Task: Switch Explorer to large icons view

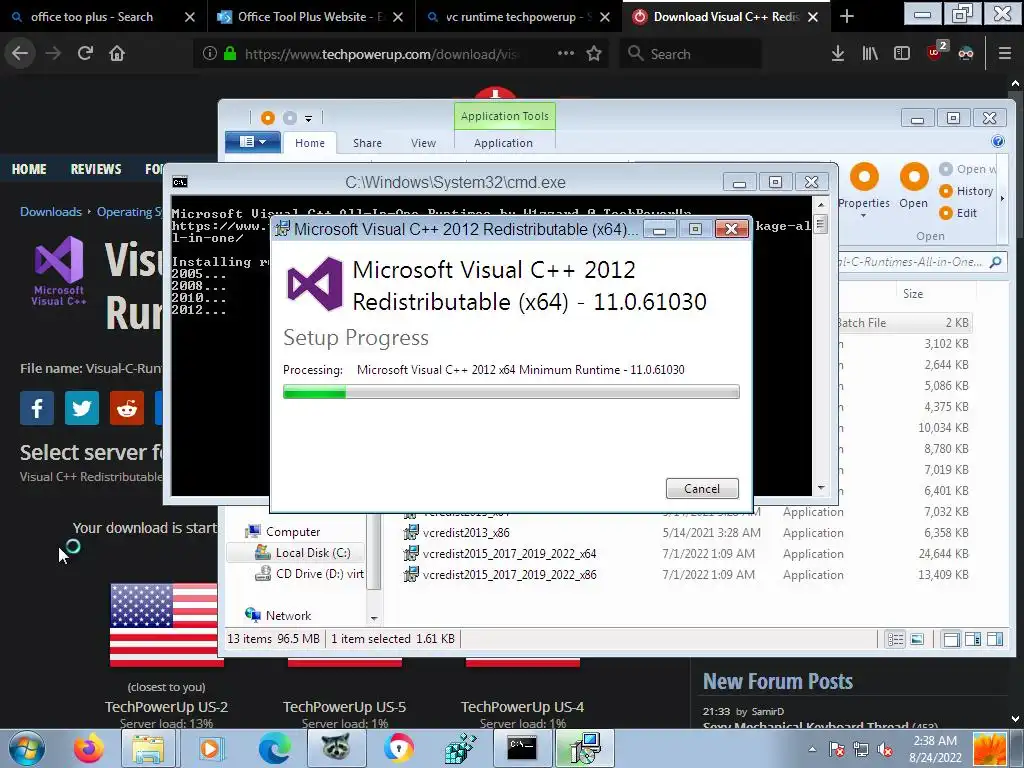Action: coord(918,639)
